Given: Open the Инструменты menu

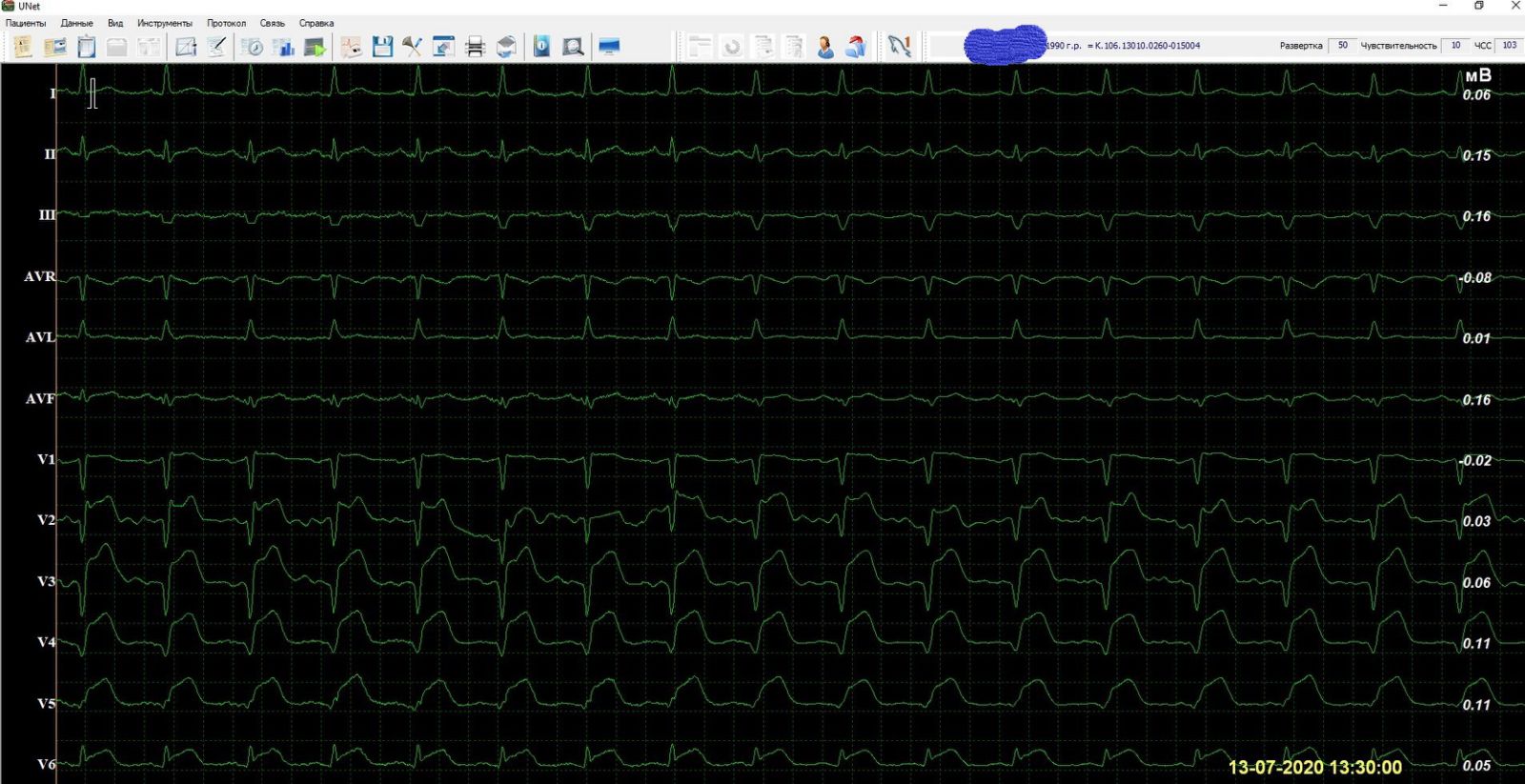Looking at the screenshot, I should [164, 23].
